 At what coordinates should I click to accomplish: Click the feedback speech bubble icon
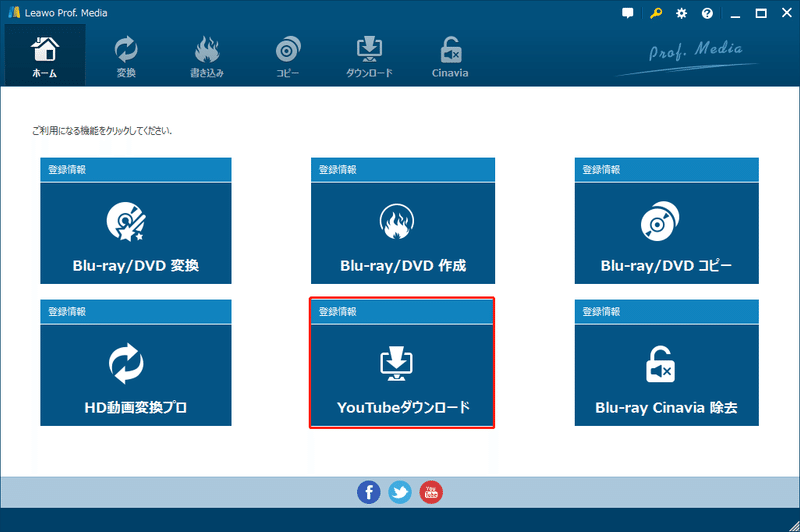628,13
